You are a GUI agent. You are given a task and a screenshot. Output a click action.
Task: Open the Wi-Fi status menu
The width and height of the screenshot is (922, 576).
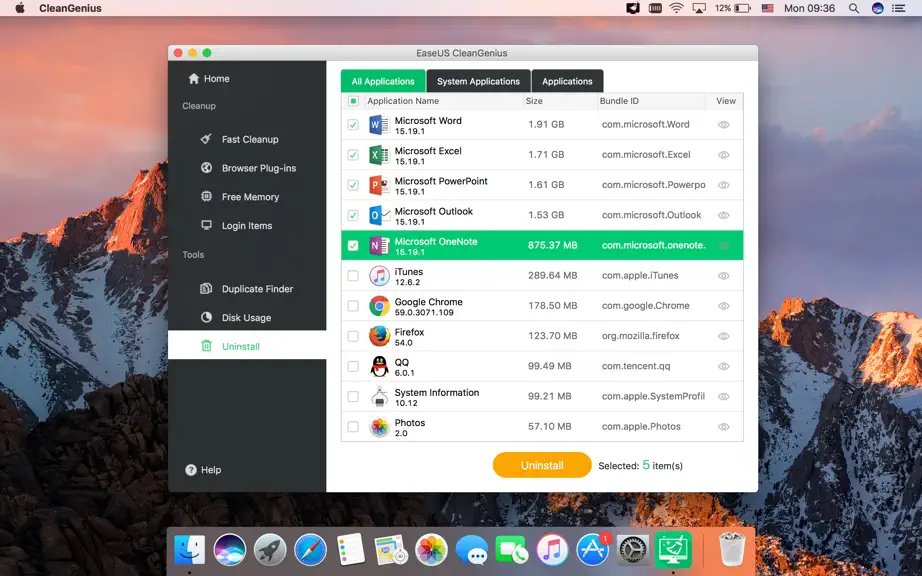pyautogui.click(x=676, y=8)
